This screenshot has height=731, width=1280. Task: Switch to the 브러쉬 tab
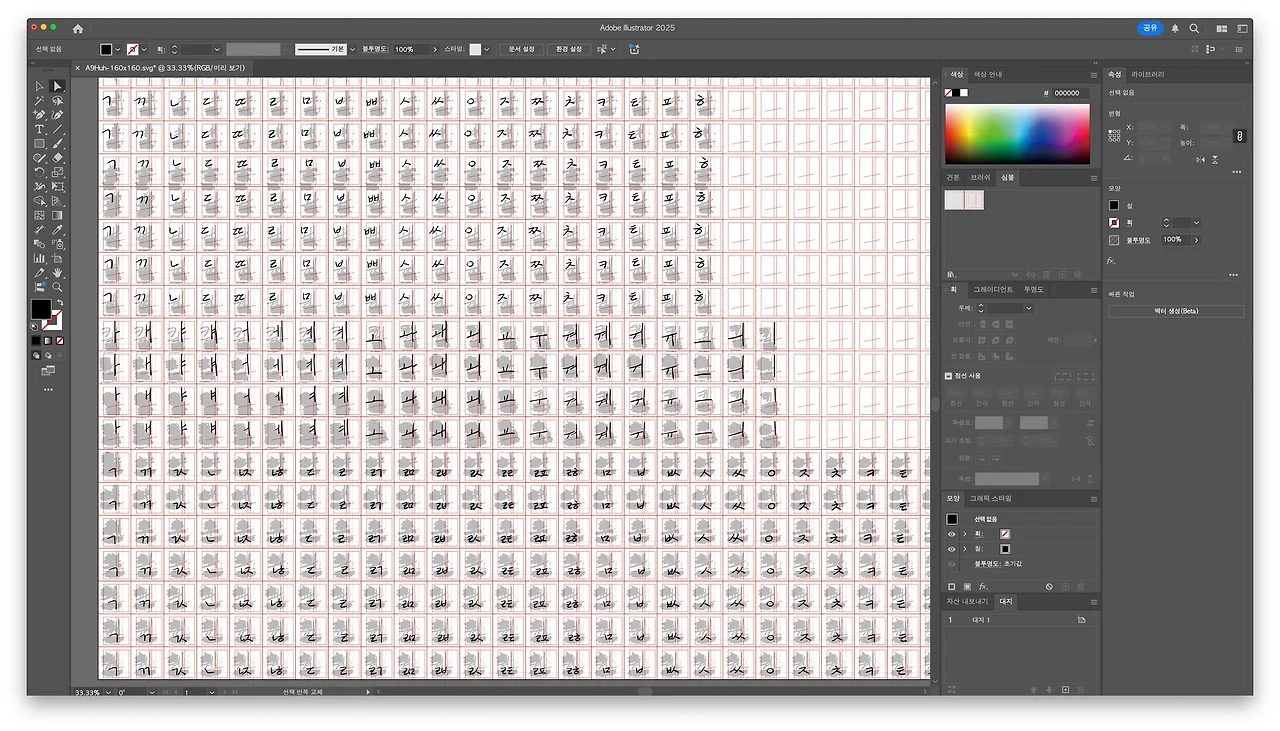[x=981, y=177]
